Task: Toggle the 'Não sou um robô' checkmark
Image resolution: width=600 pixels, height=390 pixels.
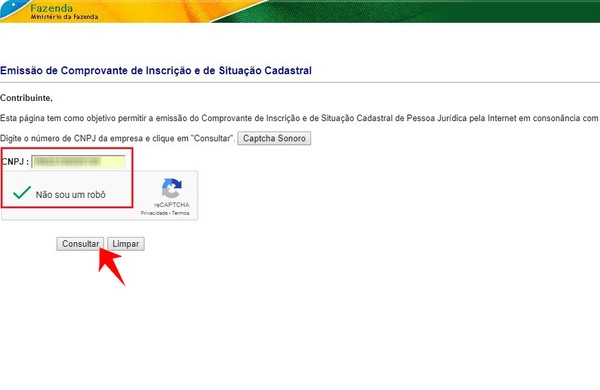Action: (x=22, y=193)
